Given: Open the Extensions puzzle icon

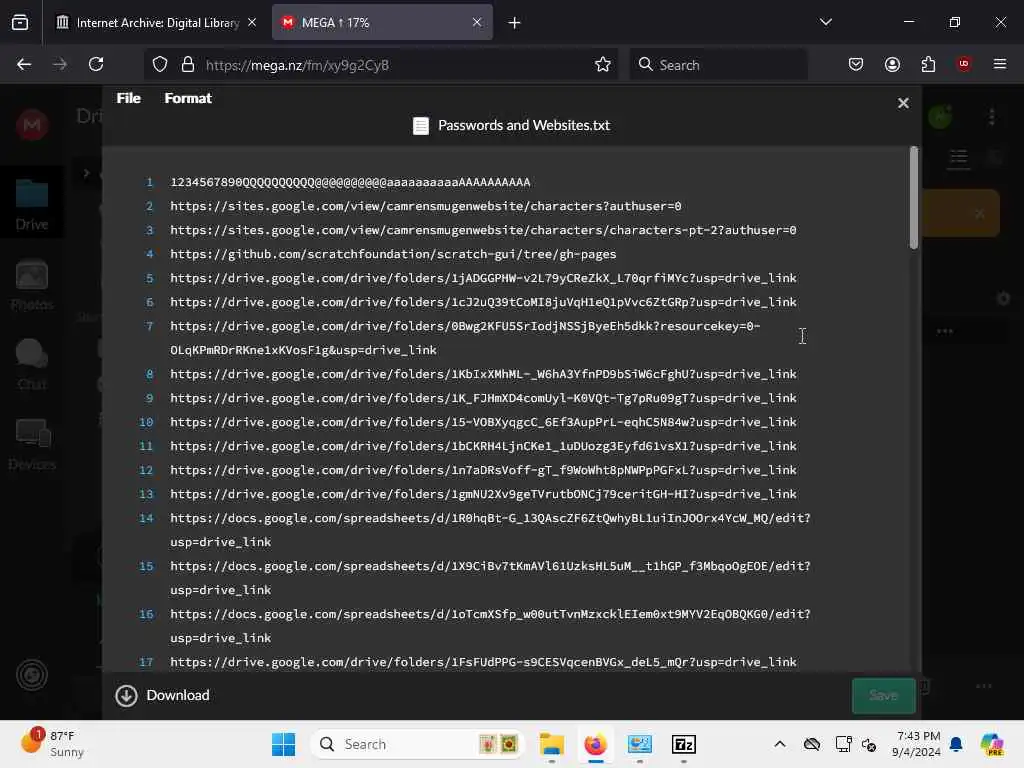Looking at the screenshot, I should click(928, 65).
